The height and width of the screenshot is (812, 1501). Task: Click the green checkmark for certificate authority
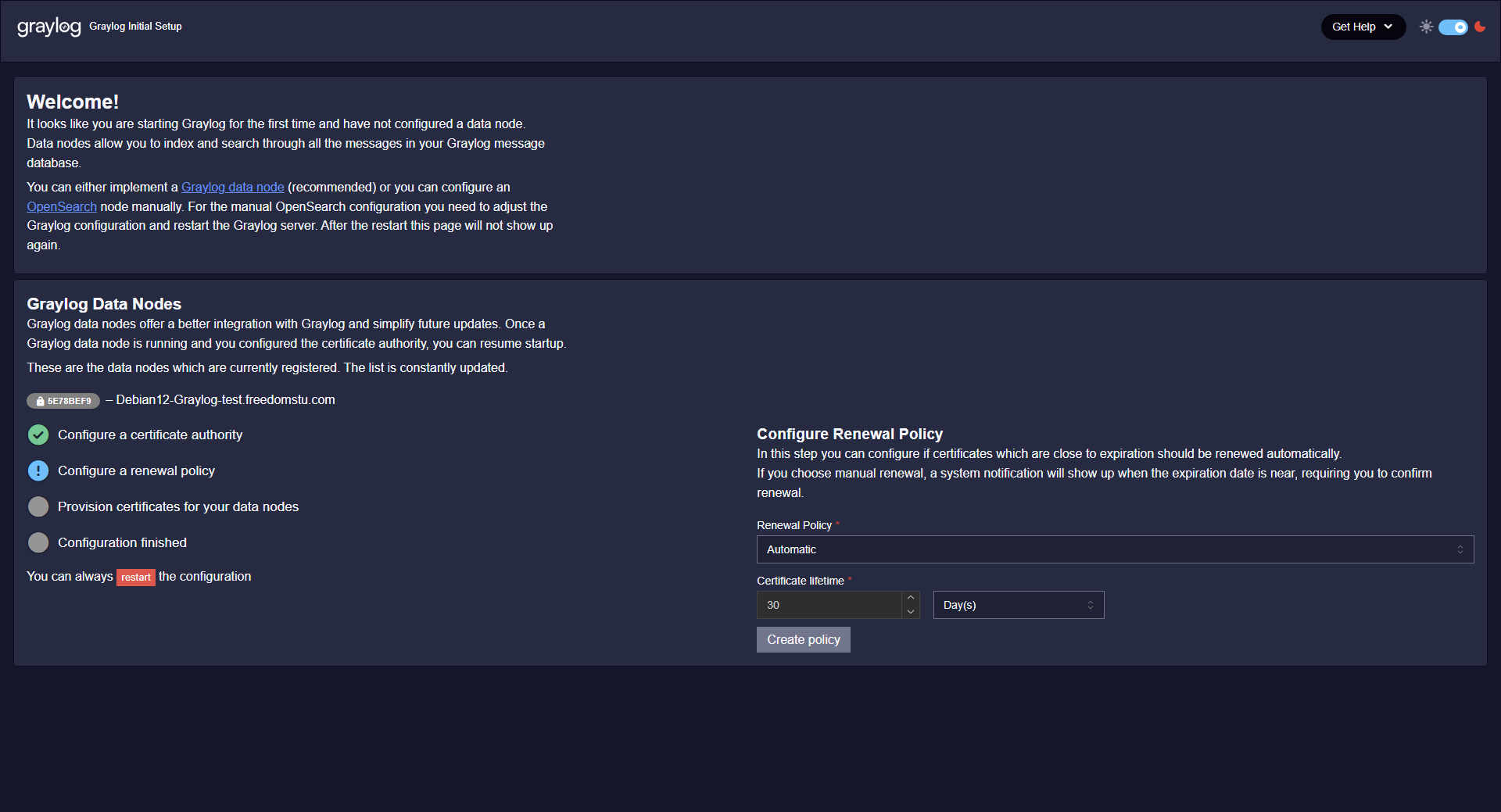38,435
